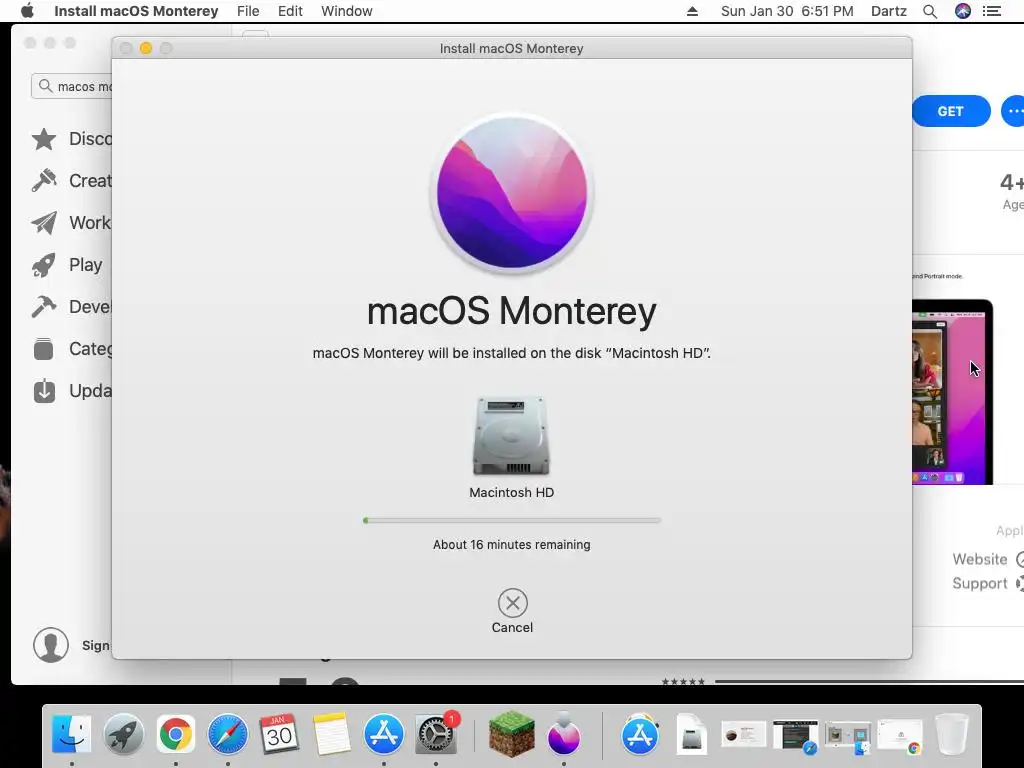Open the Trash in the Dock
1024x768 pixels.
(952, 734)
